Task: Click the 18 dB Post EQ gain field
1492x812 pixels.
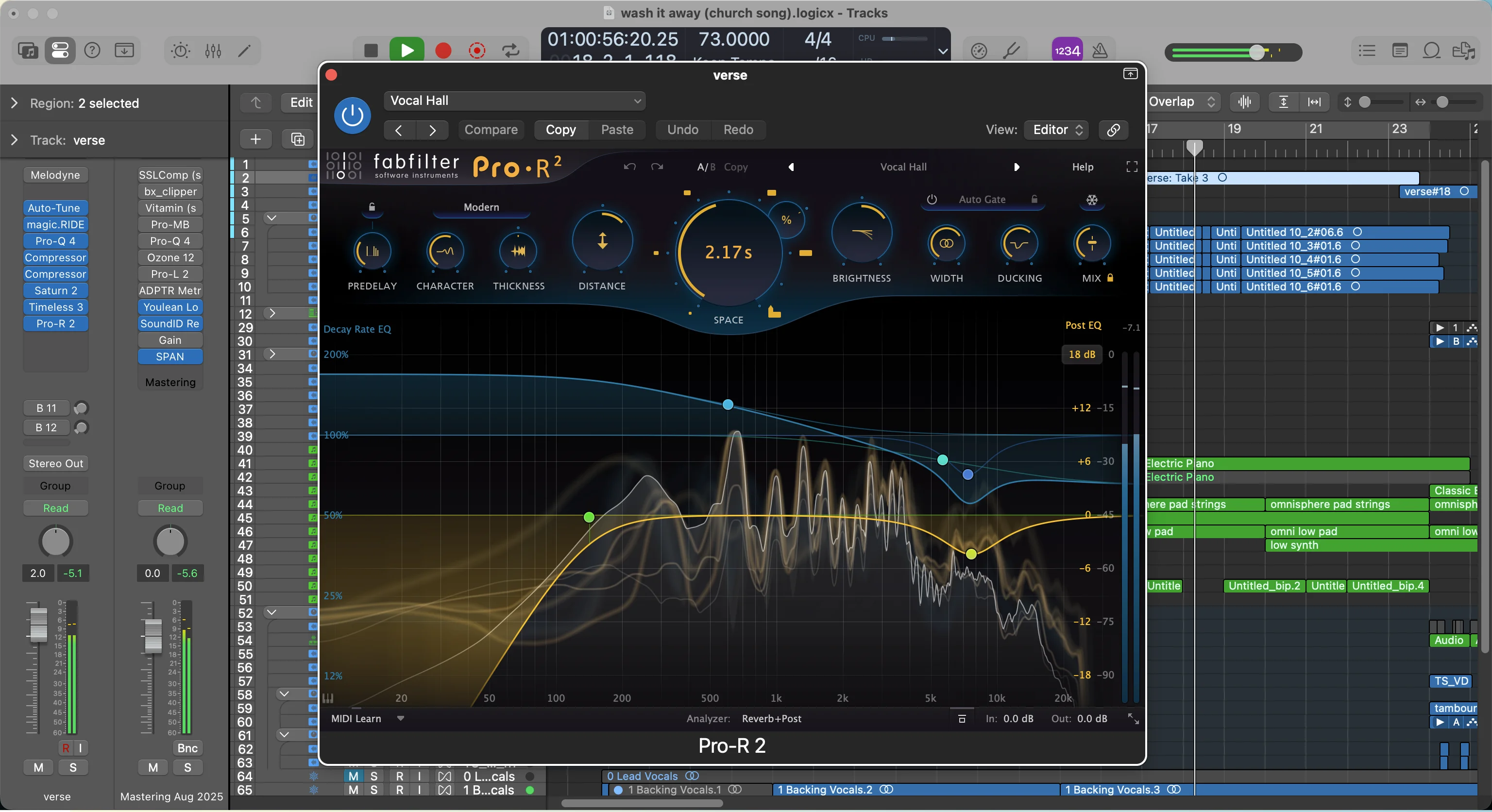Action: point(1081,354)
